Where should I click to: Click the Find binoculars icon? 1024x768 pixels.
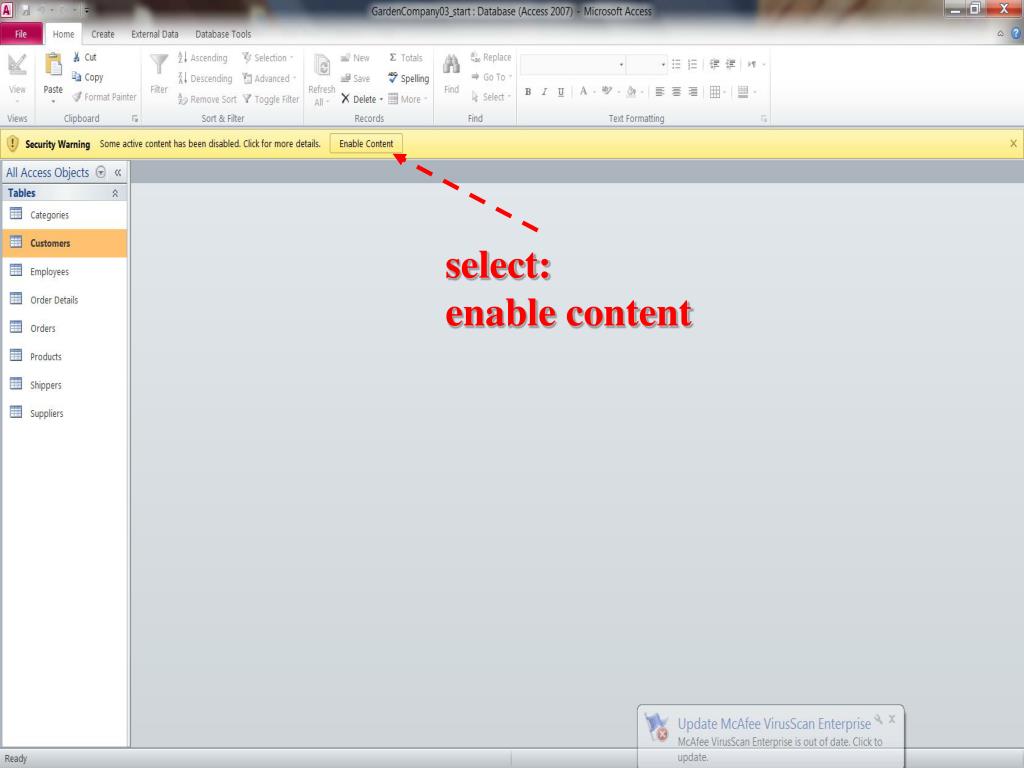(x=451, y=65)
